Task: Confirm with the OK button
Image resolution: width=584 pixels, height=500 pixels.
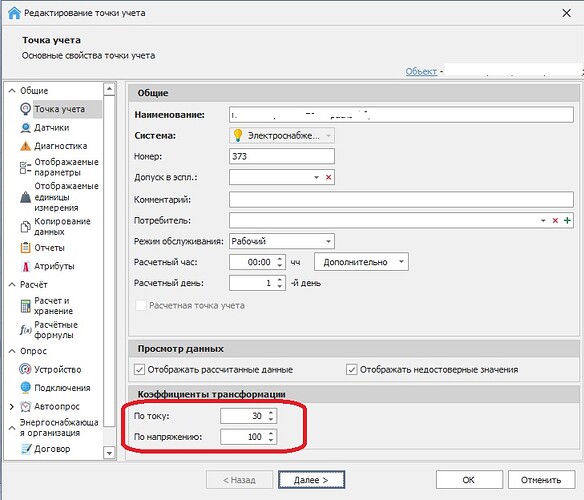Action: [469, 480]
